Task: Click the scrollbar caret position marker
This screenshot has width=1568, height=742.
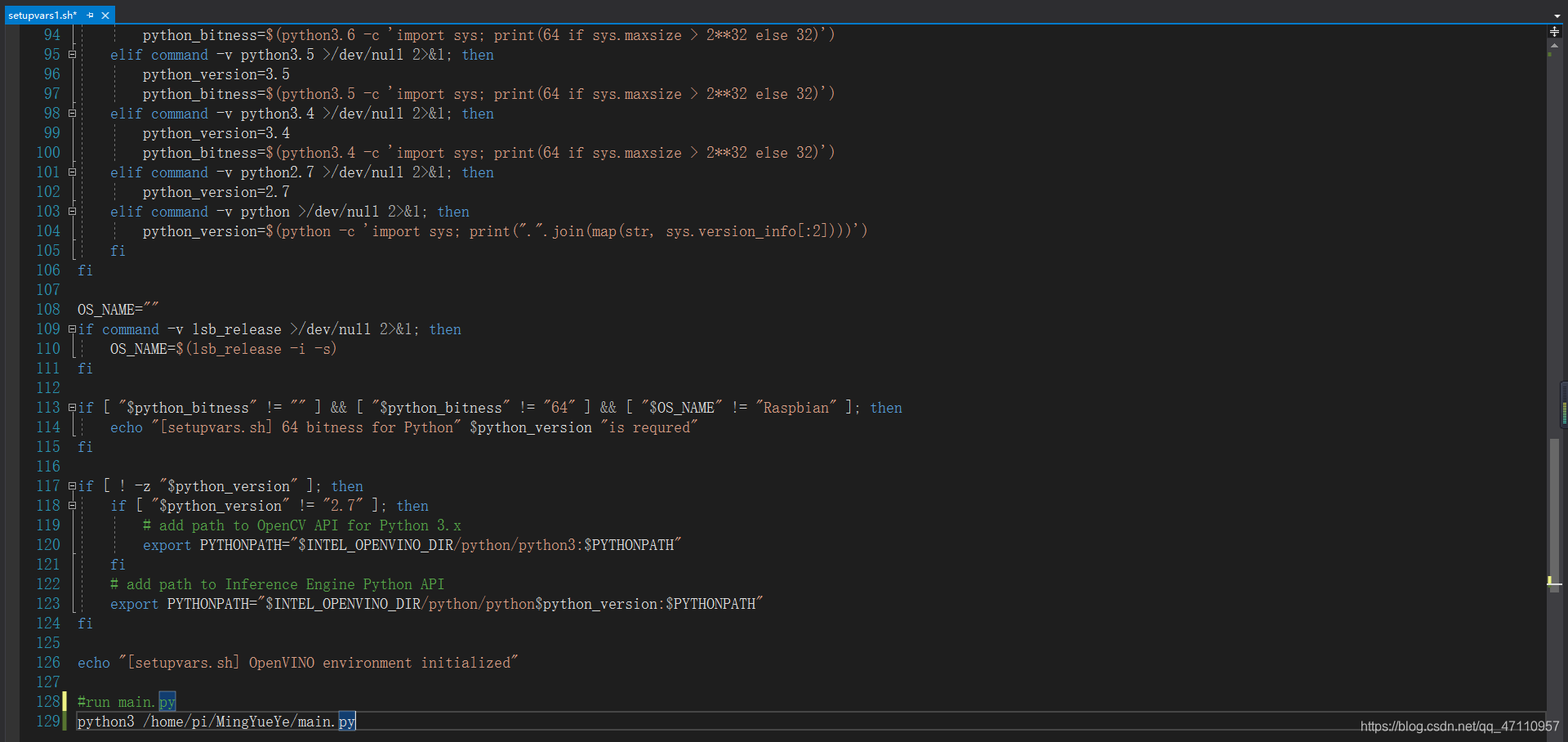Action: [x=1554, y=582]
